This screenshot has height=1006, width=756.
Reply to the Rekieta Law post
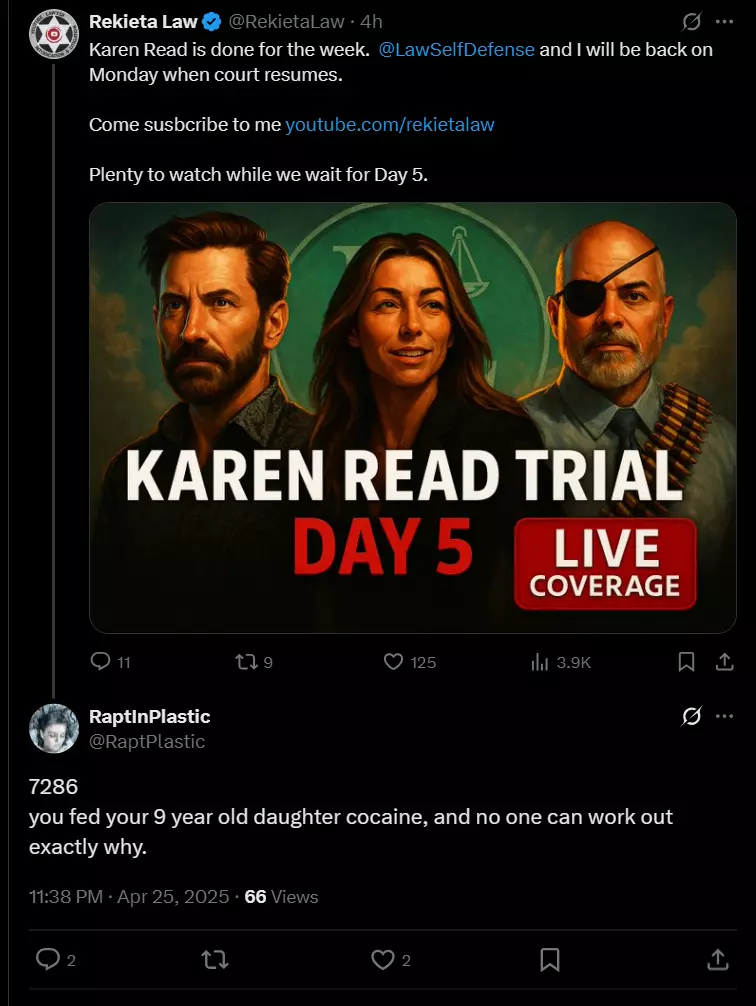[x=111, y=661]
